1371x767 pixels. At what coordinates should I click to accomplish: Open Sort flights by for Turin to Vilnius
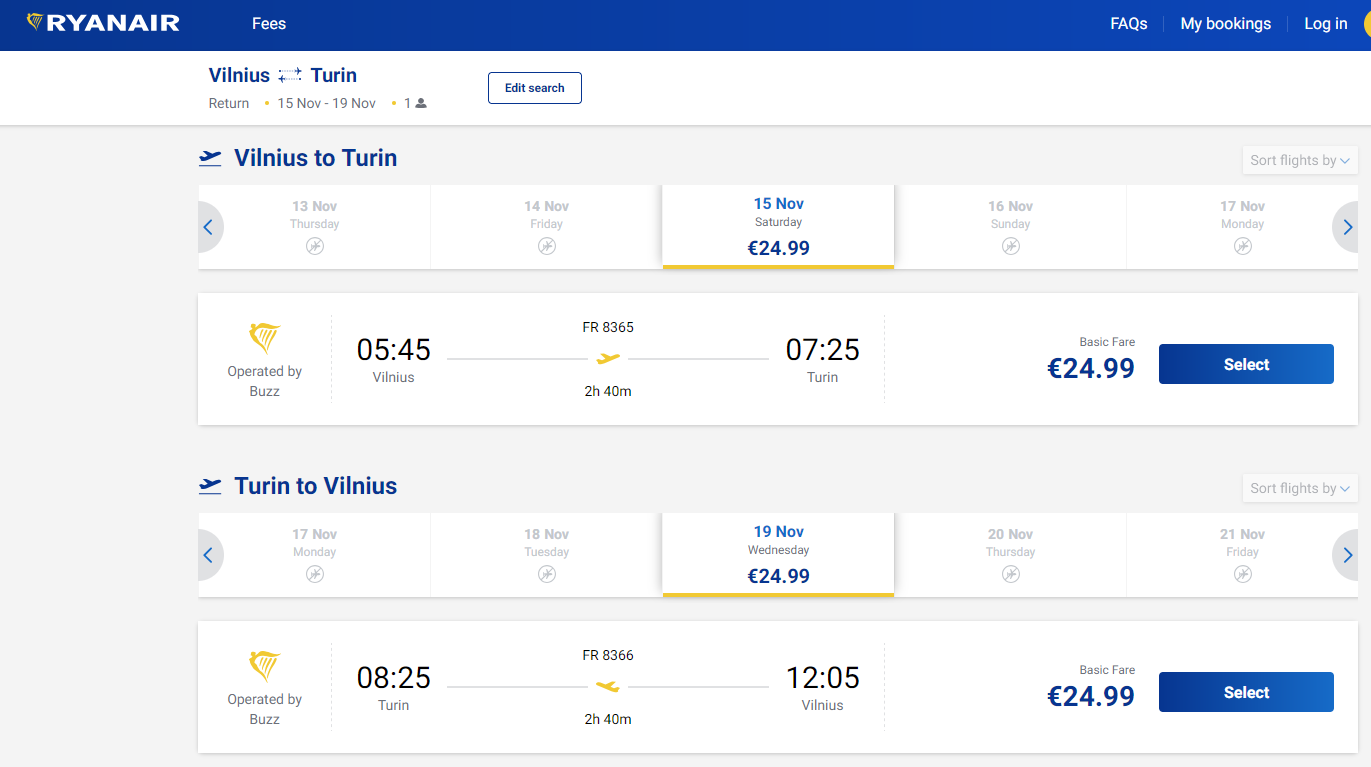point(1300,488)
